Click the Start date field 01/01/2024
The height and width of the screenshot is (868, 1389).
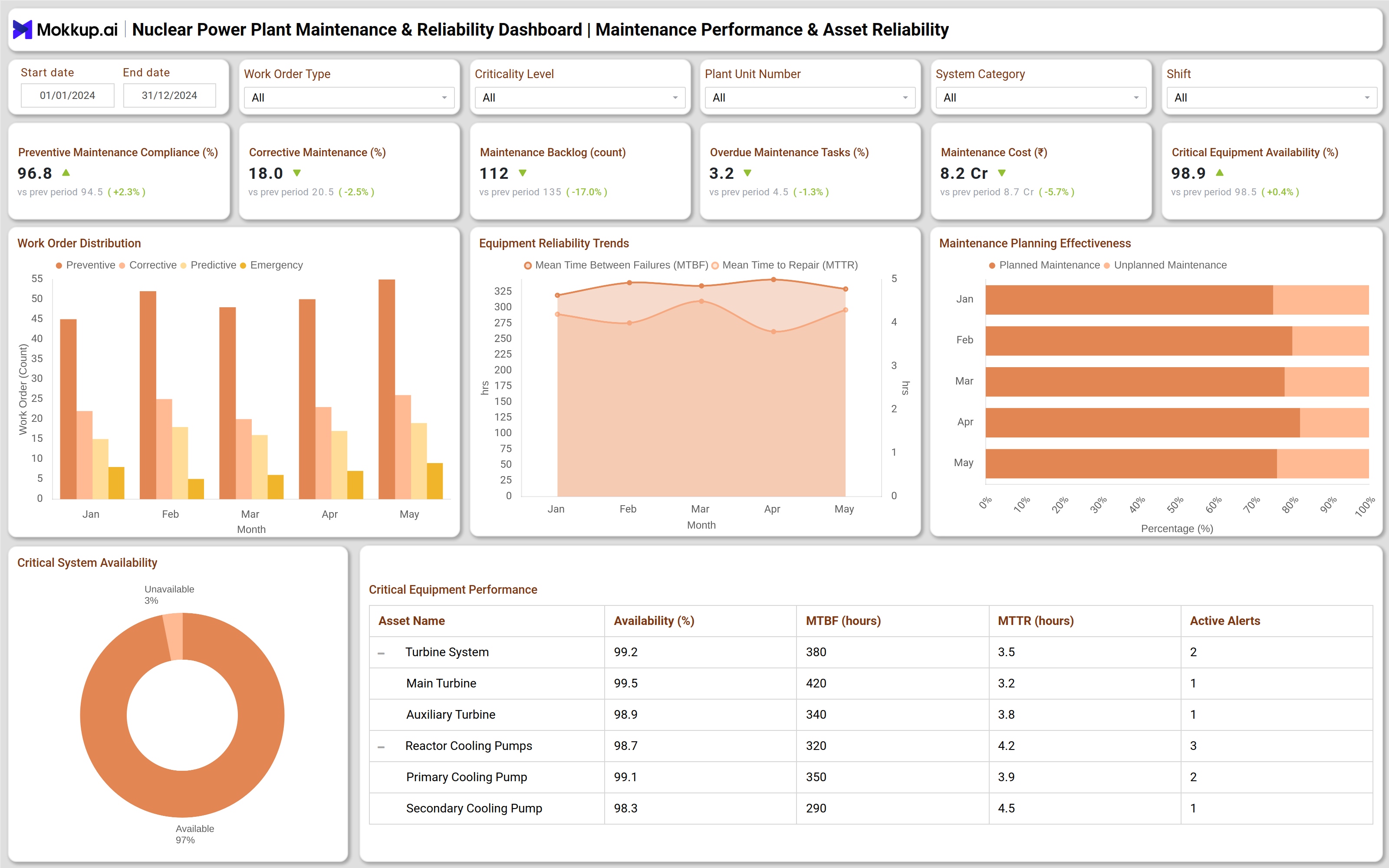point(68,95)
